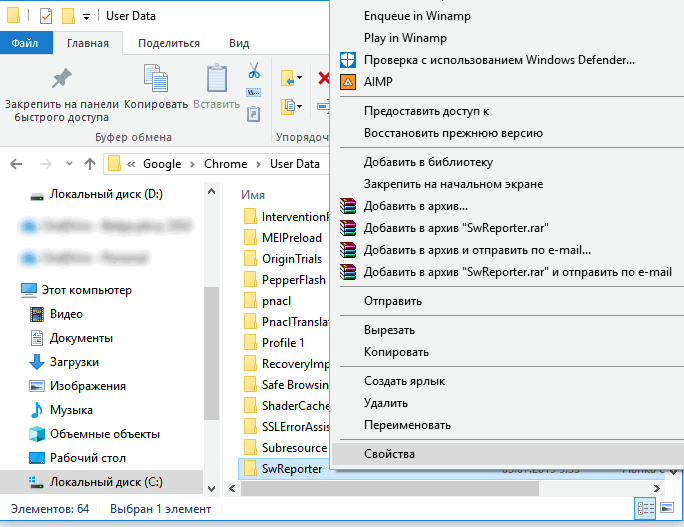Open Windows Defender scan shield entry
Image resolution: width=684 pixels, height=527 pixels.
point(499,60)
